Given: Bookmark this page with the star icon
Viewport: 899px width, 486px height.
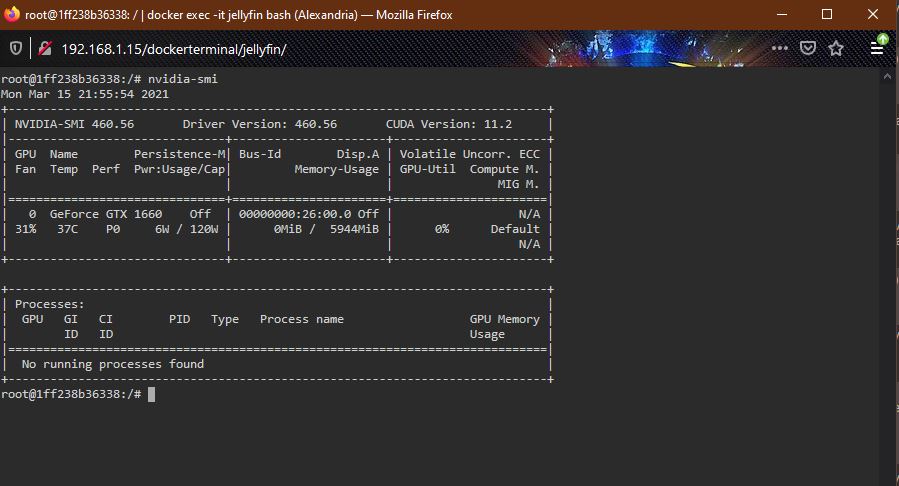Looking at the screenshot, I should [836, 48].
